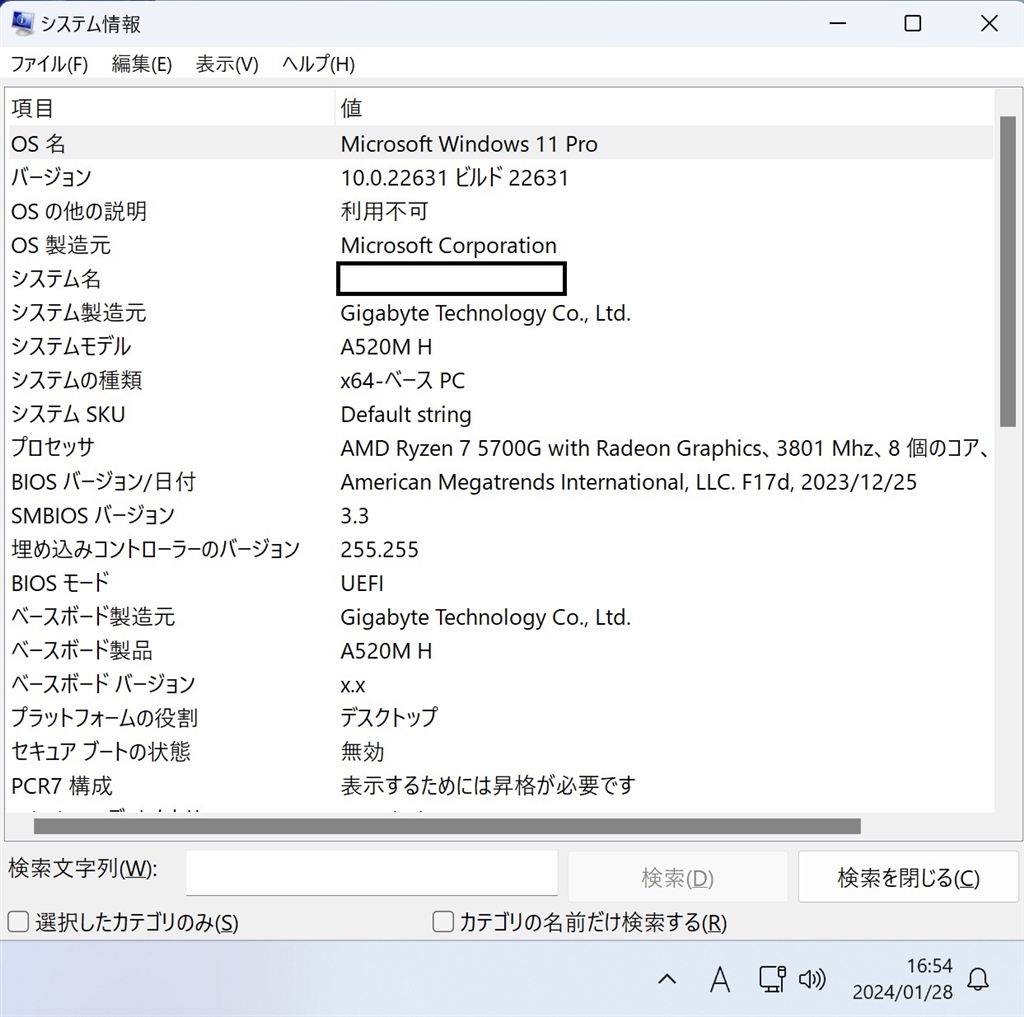
Task: Open the 表示(V) menu
Action: point(227,64)
